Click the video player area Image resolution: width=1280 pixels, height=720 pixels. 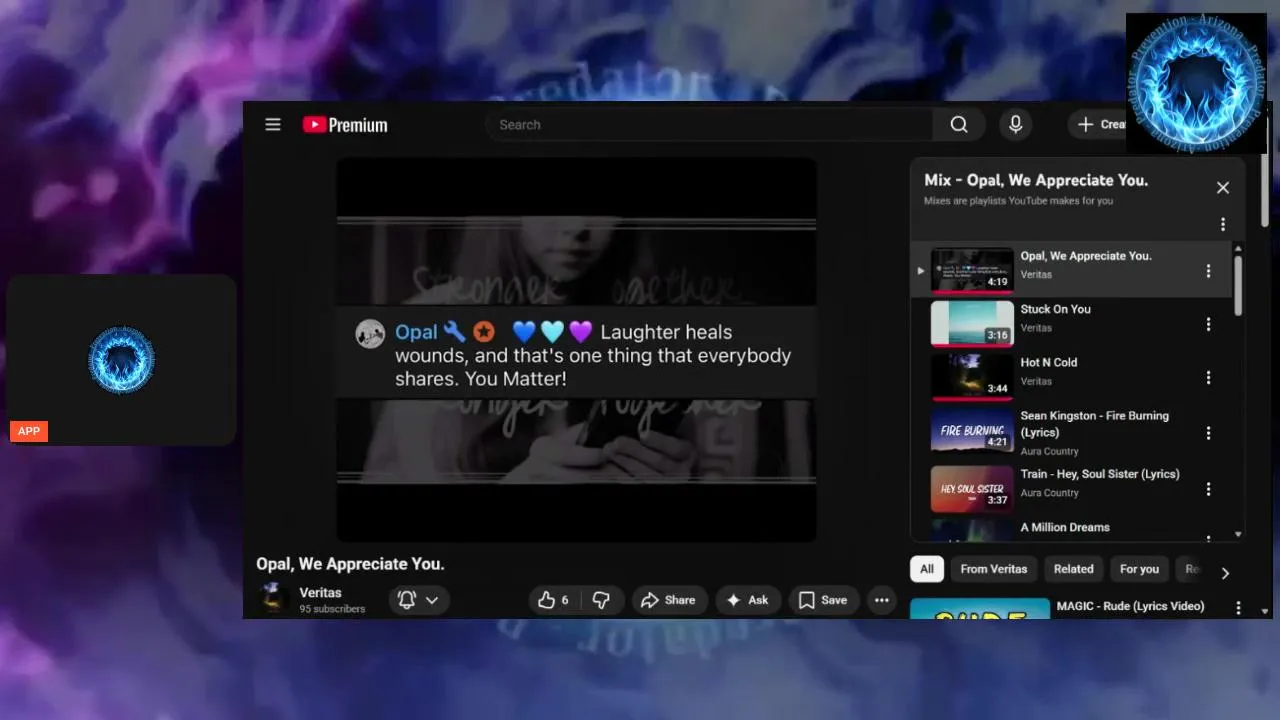(576, 350)
